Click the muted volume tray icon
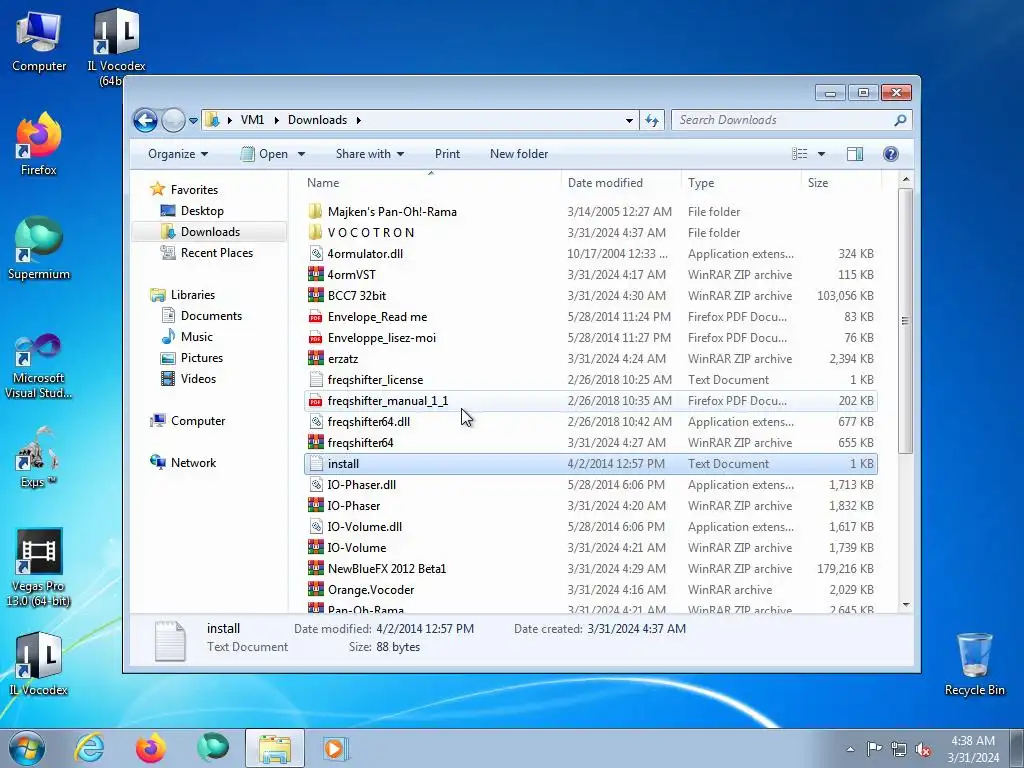The image size is (1024, 768). (923, 750)
